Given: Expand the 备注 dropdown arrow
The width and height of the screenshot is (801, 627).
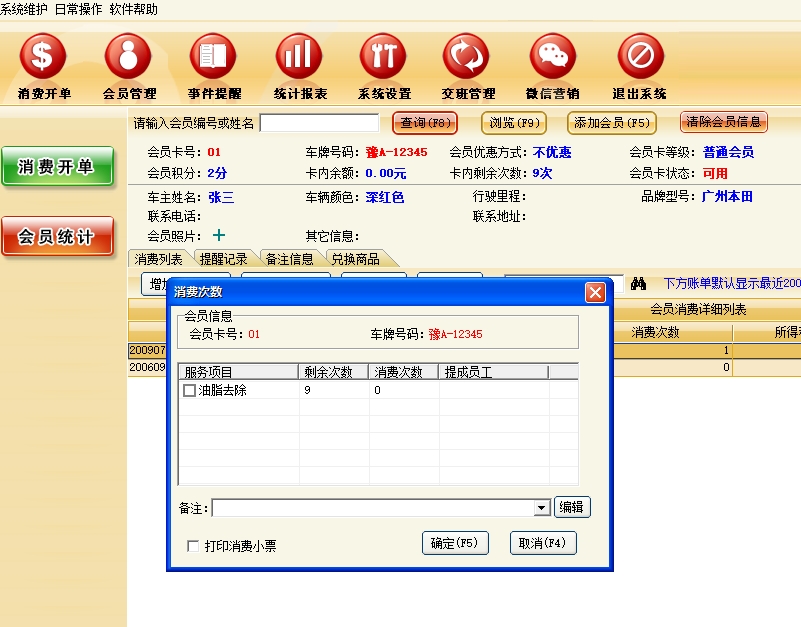Looking at the screenshot, I should [x=542, y=508].
